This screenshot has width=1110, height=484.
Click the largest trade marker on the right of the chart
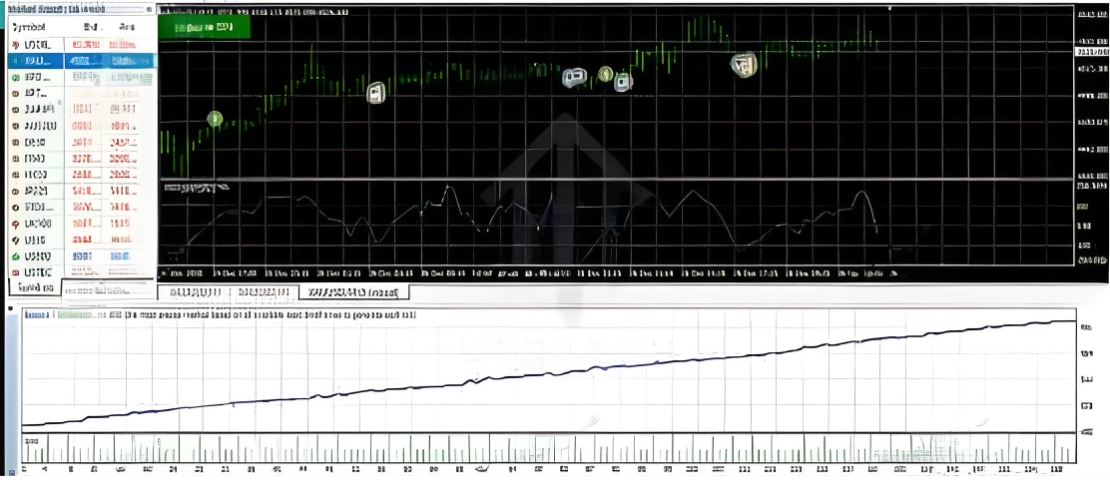pos(743,64)
